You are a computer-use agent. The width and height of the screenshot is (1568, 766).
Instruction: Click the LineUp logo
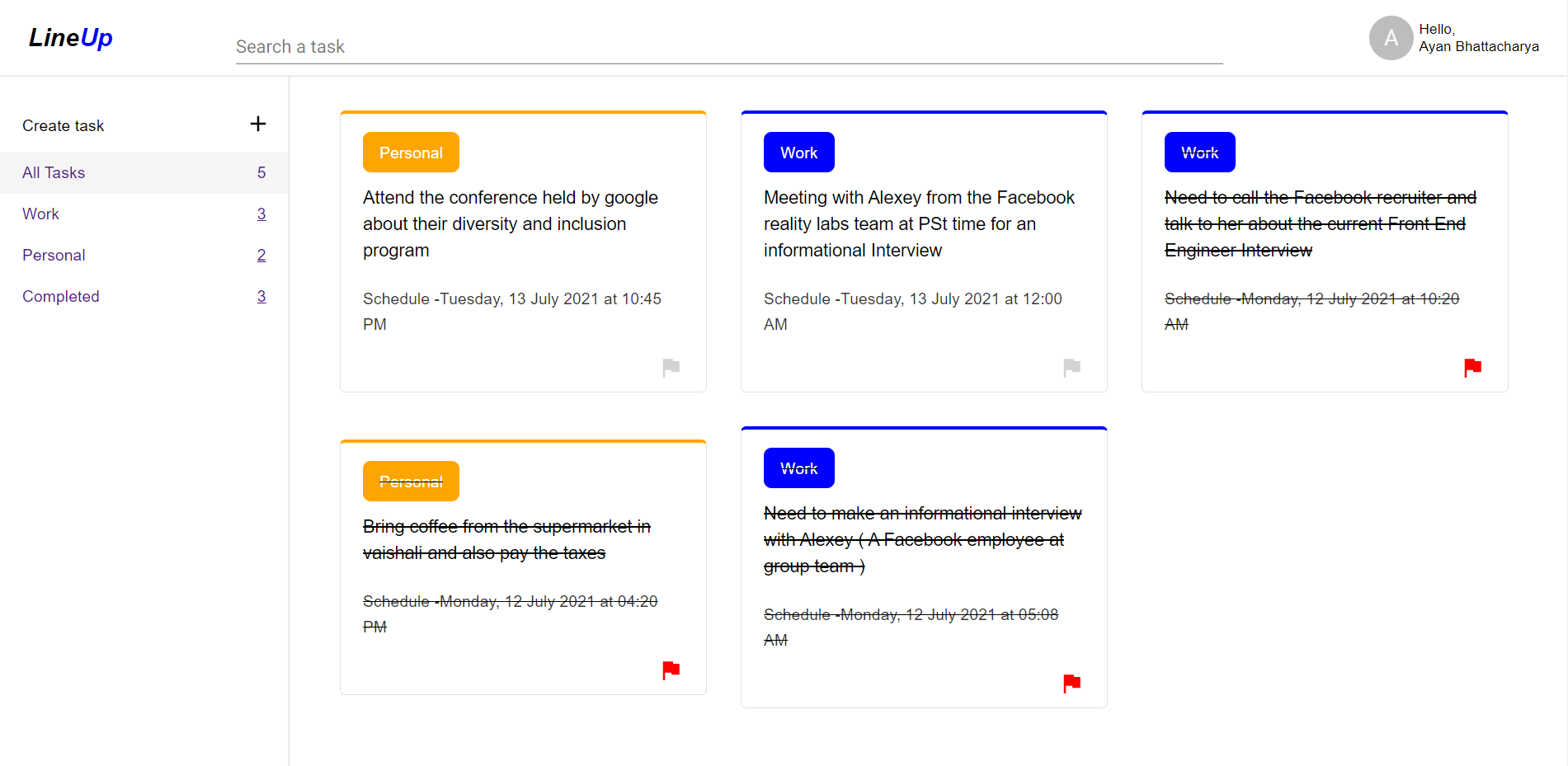coord(71,38)
